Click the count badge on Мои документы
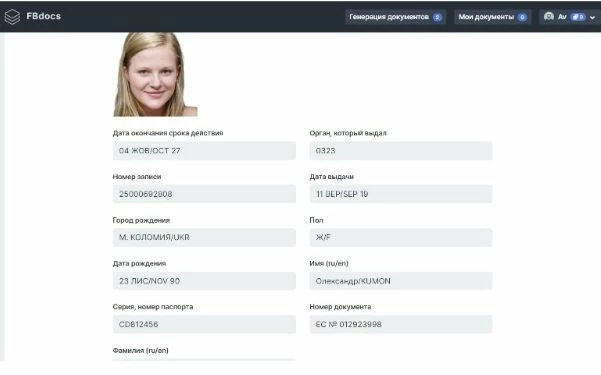 (x=522, y=17)
